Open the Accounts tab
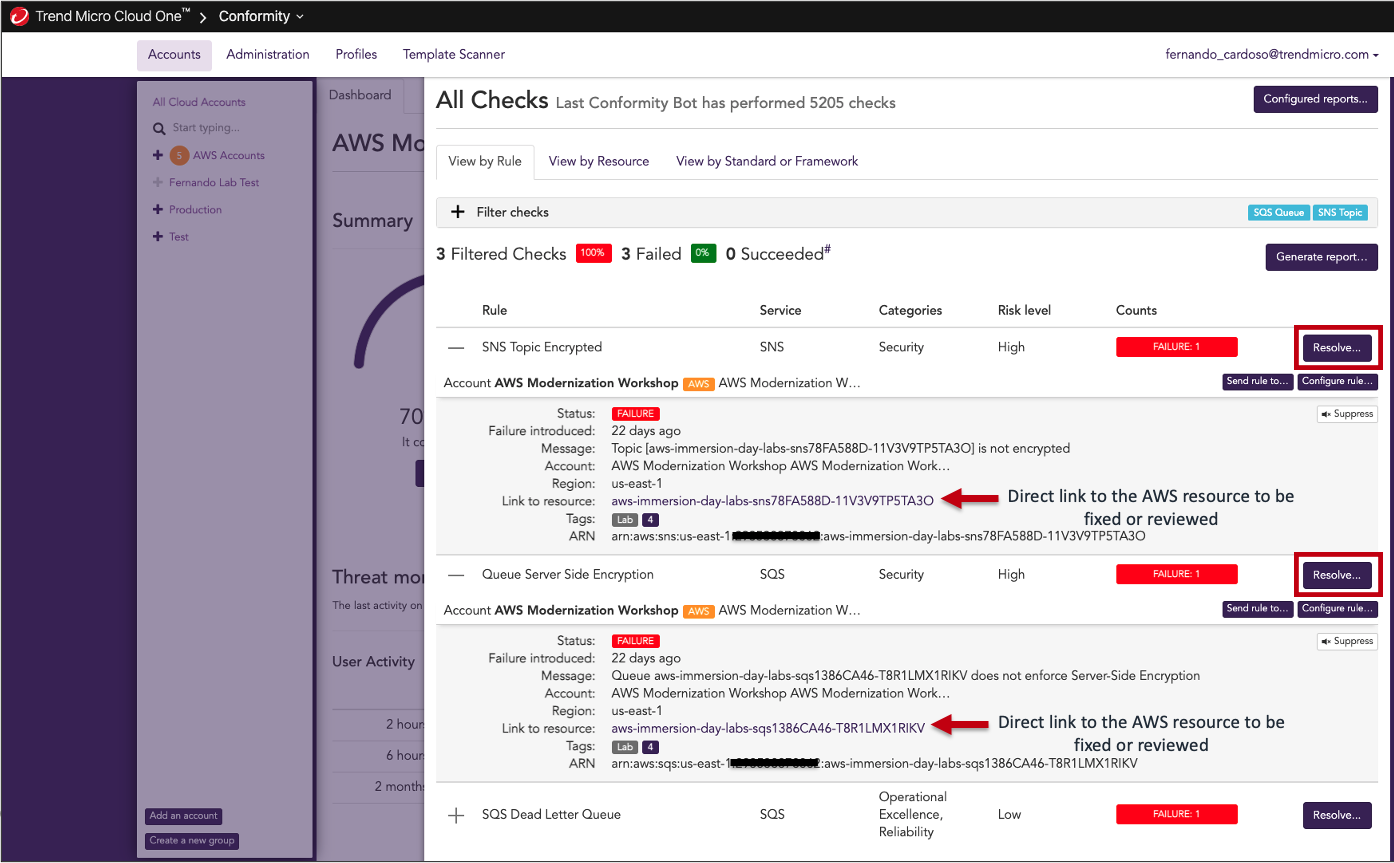 (x=174, y=55)
